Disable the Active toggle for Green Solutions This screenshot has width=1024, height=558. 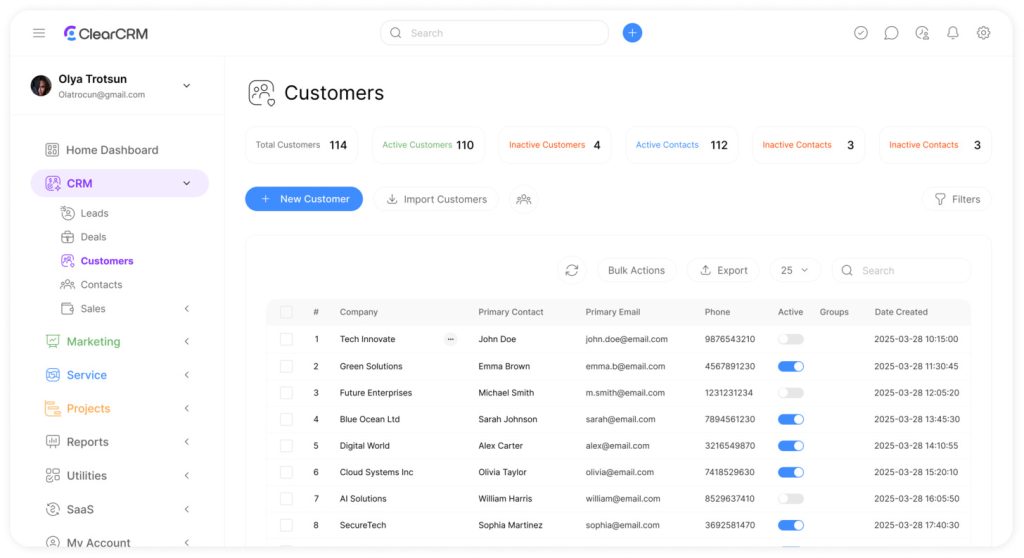coord(791,366)
